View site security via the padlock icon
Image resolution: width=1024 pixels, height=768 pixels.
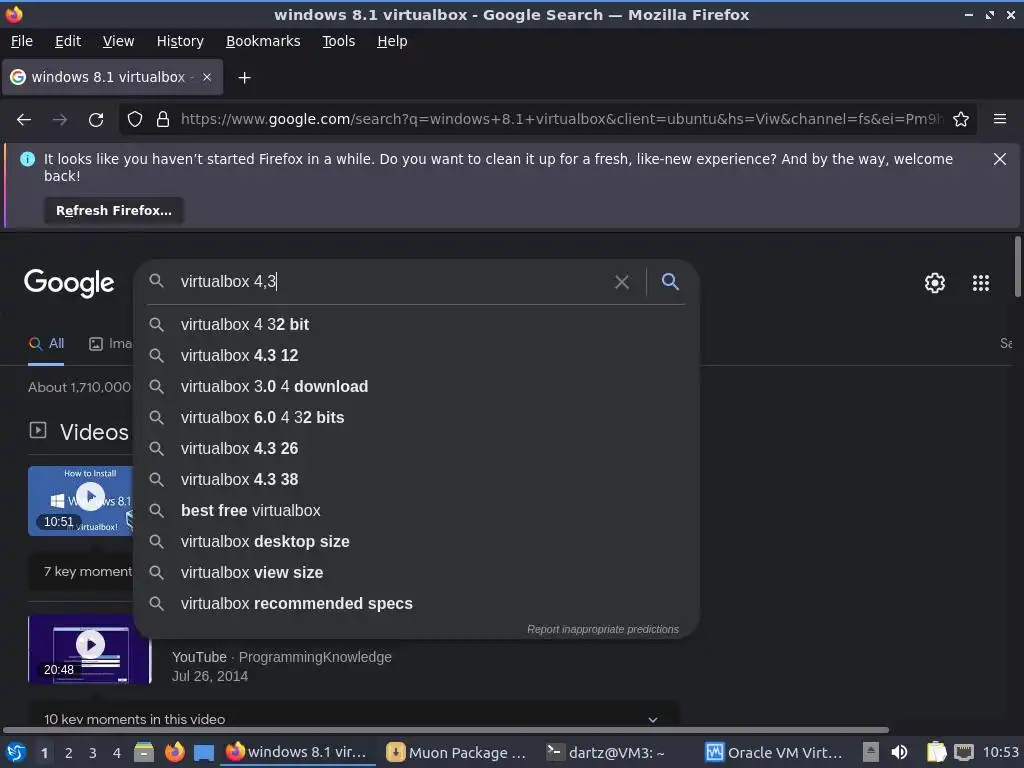[163, 119]
